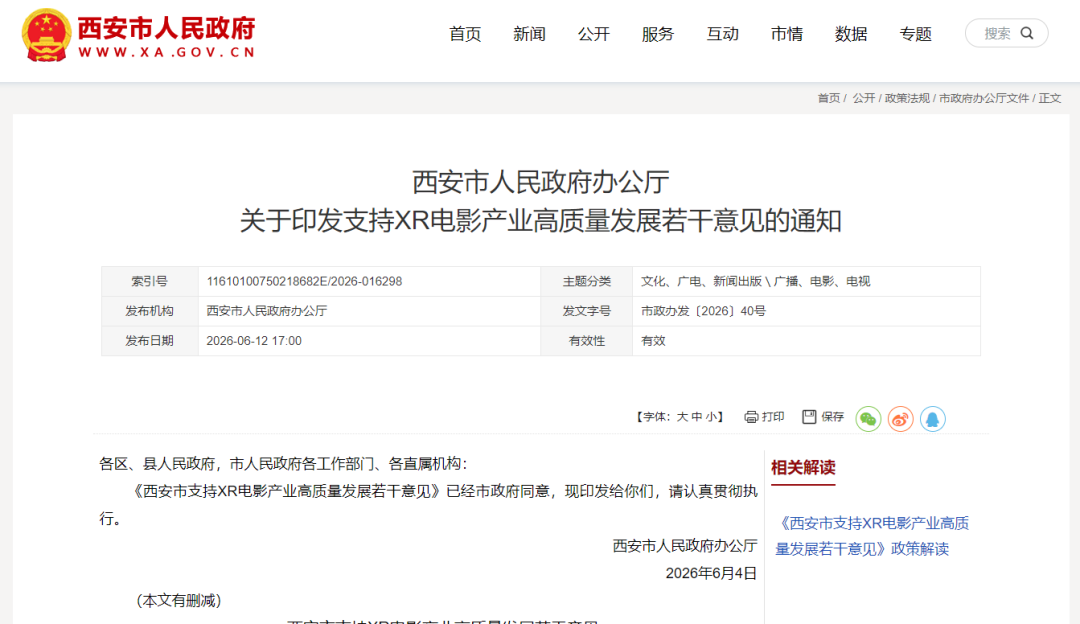Viewport: 1080px width, 624px height.
Task: Click the 发文字号 label cell
Action: (x=587, y=311)
